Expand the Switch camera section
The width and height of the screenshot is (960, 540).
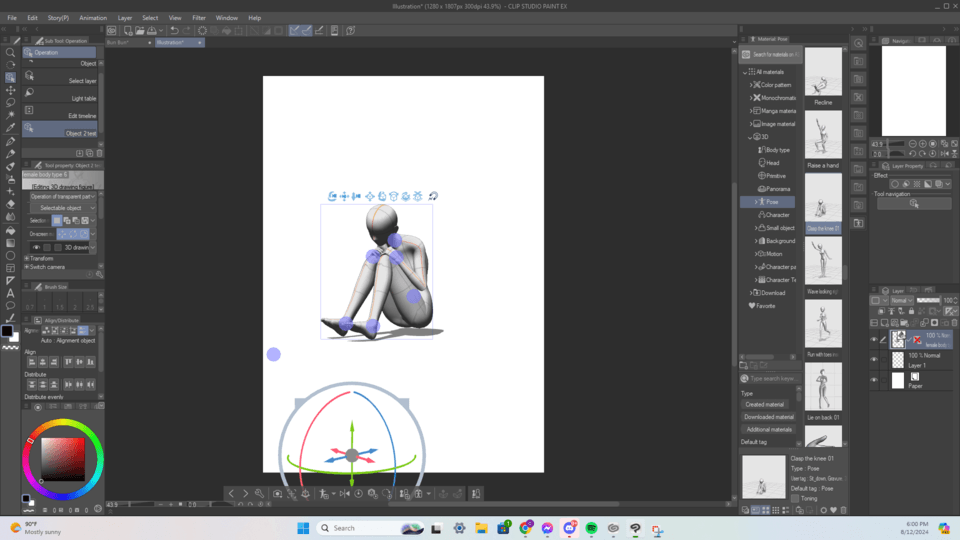coord(26,267)
